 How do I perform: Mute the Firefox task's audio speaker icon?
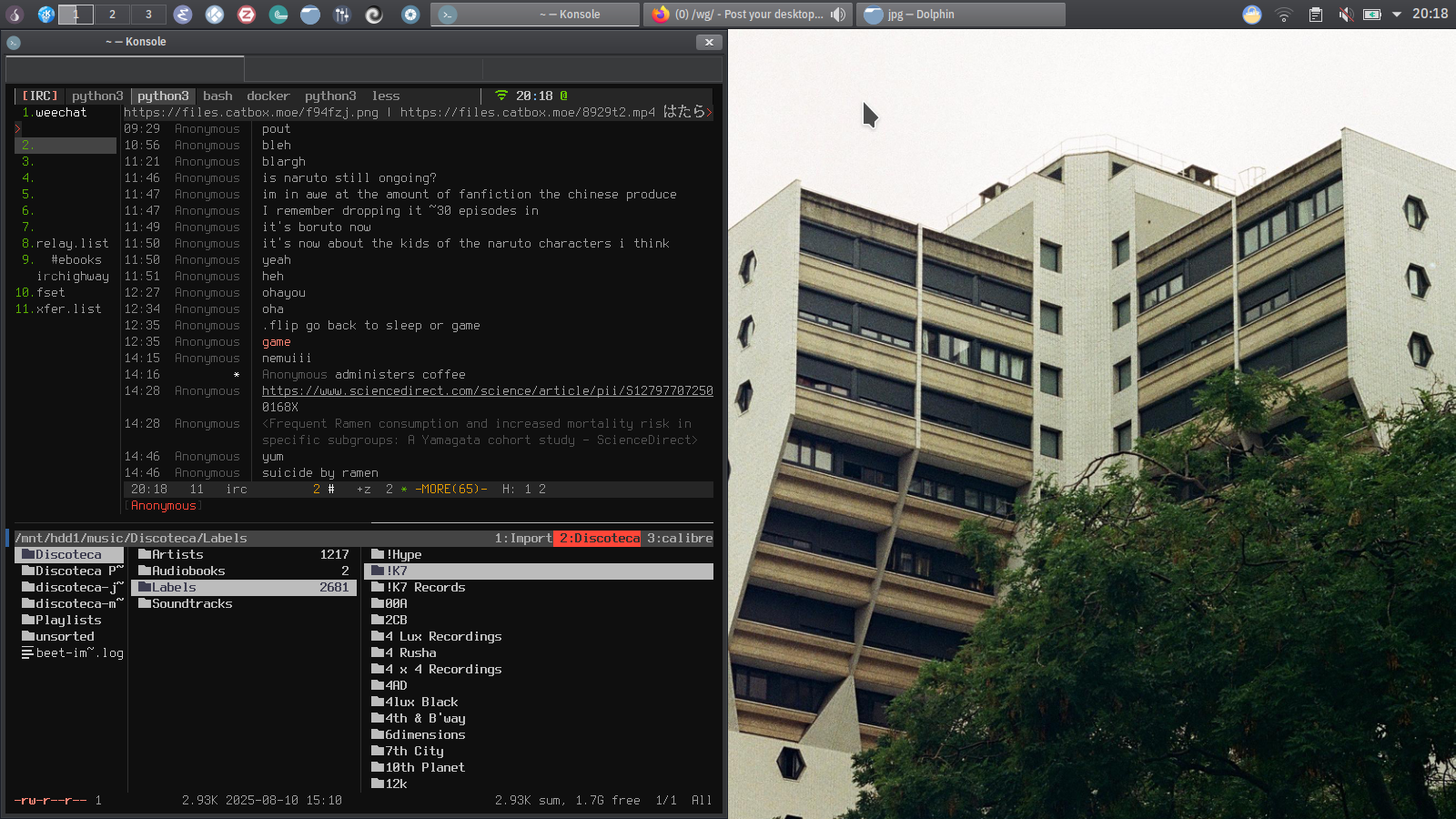coord(838,14)
